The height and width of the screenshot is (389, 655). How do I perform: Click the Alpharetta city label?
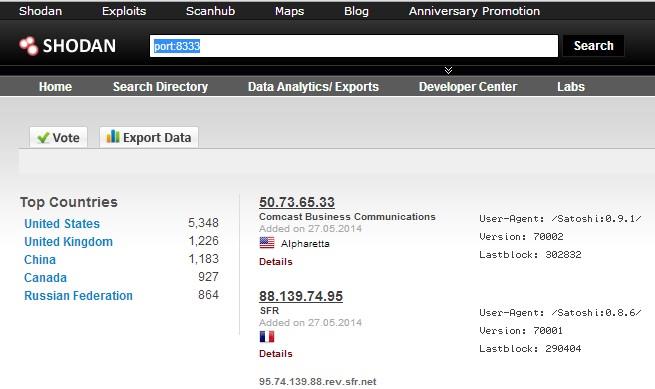305,244
